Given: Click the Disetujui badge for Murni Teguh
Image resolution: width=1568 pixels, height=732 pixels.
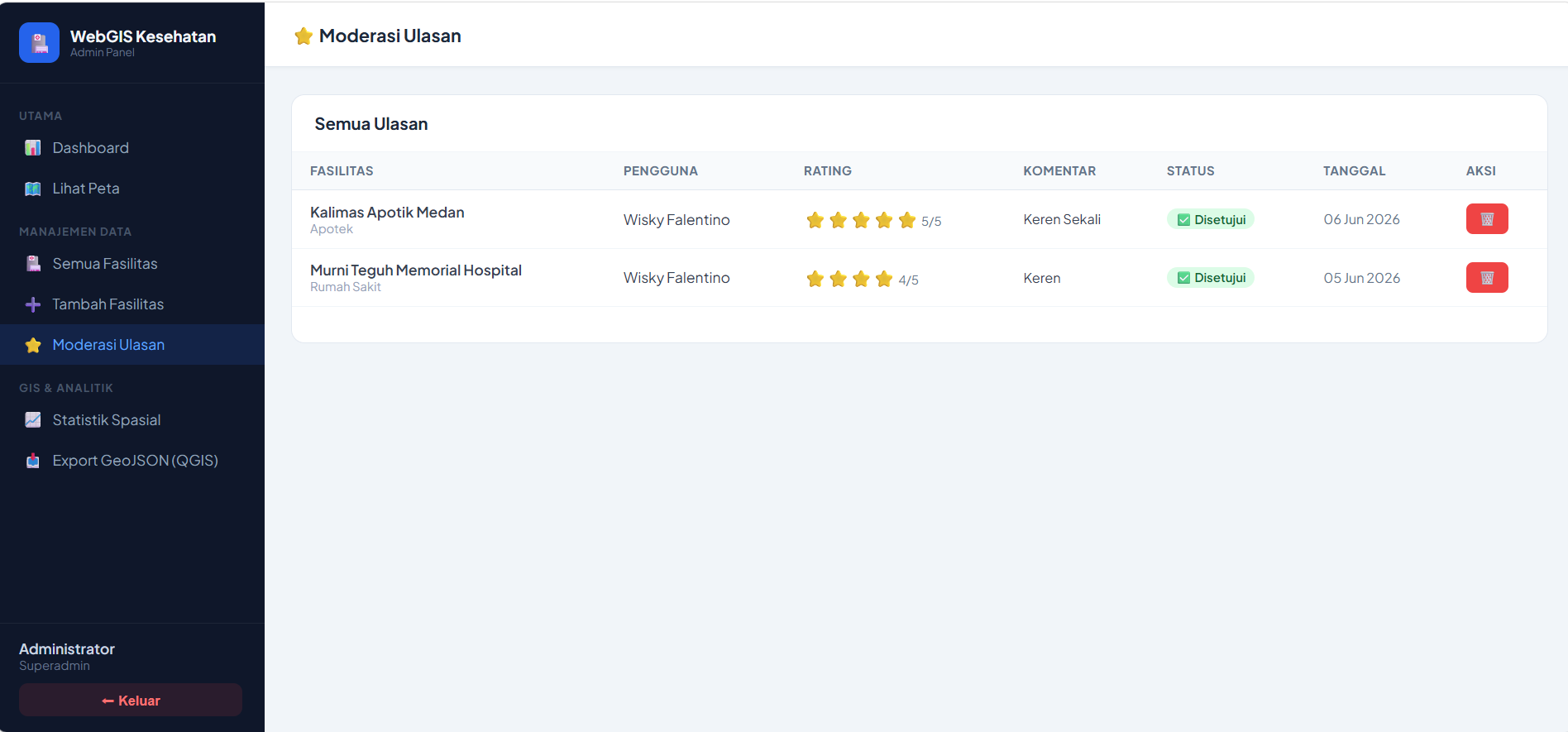Looking at the screenshot, I should [1211, 278].
